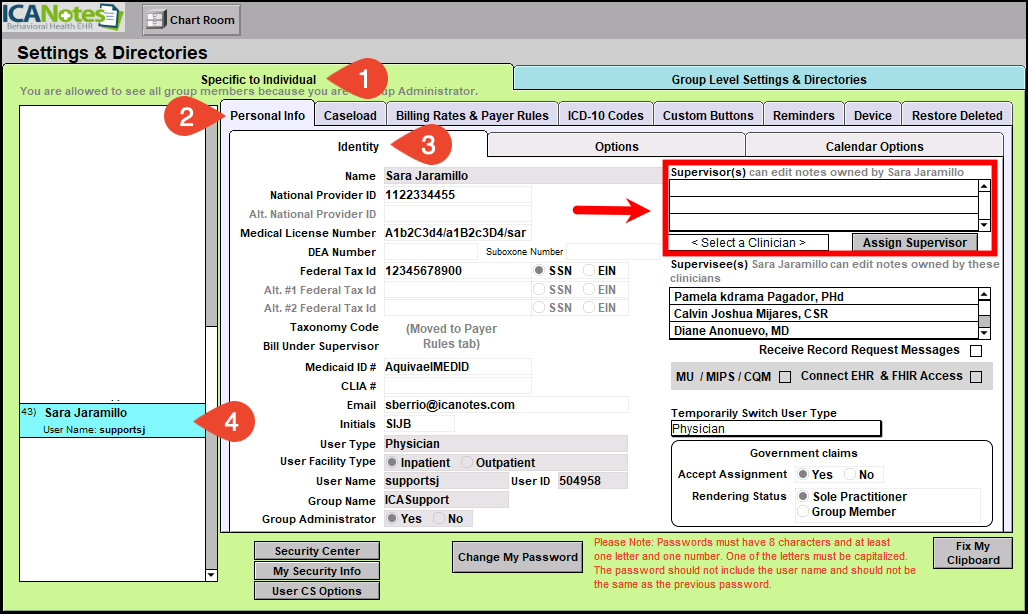Click into the Email input field
Image resolution: width=1028 pixels, height=614 pixels.
click(506, 405)
